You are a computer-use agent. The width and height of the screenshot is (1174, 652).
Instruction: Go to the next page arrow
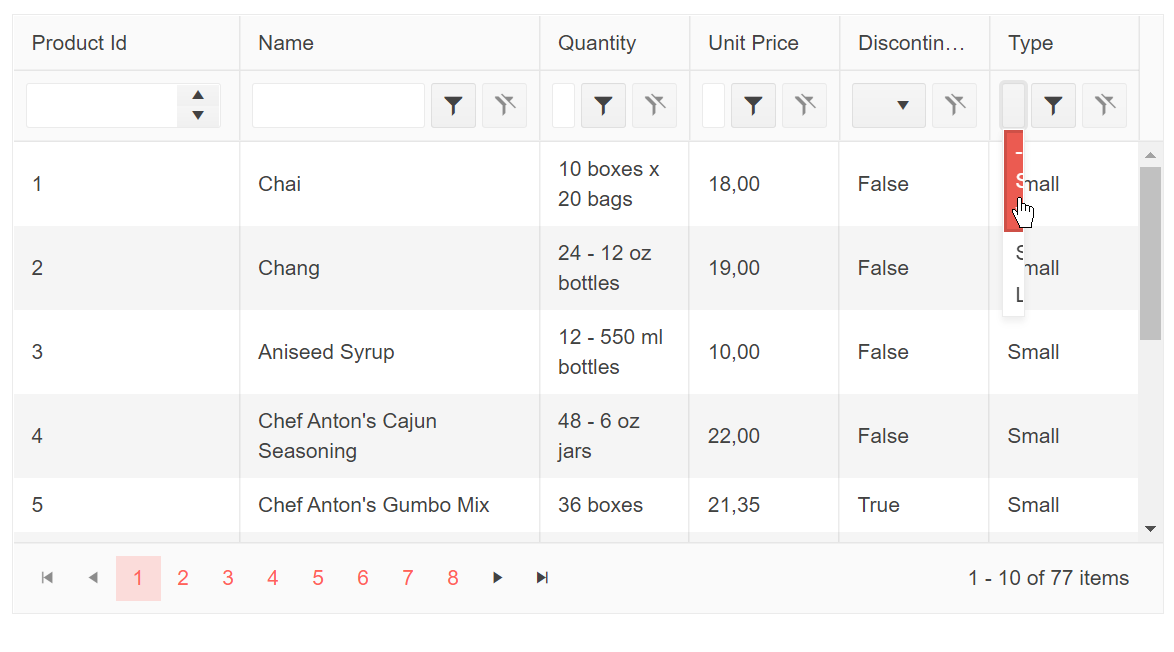(497, 578)
